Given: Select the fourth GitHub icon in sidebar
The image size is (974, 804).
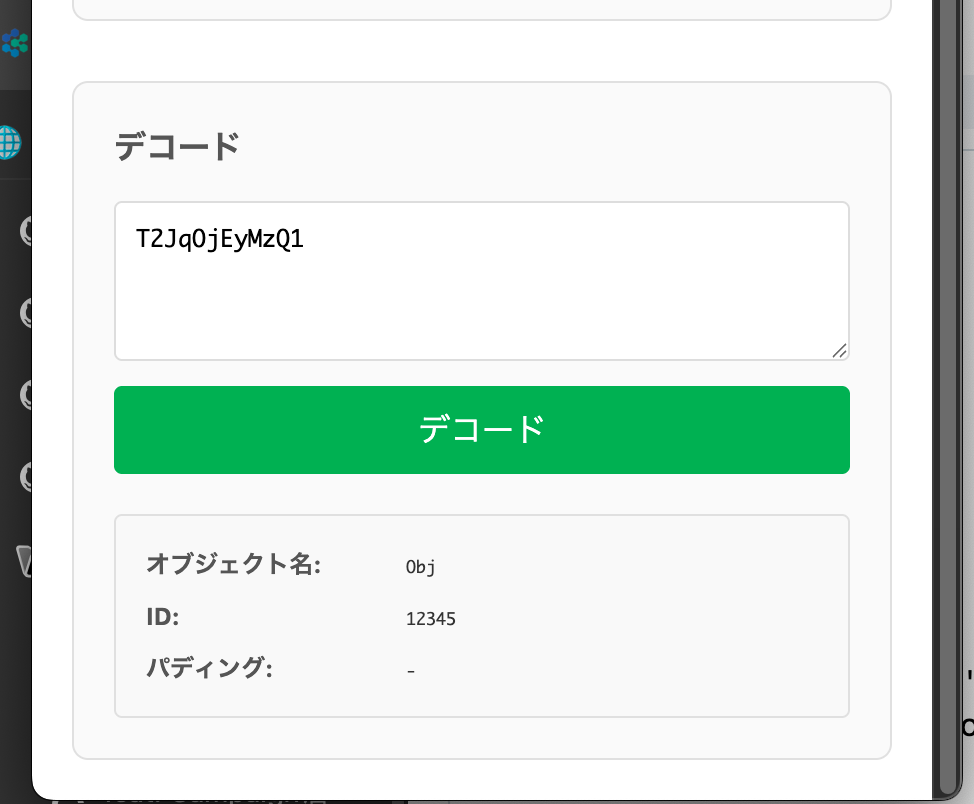Looking at the screenshot, I should [26, 477].
